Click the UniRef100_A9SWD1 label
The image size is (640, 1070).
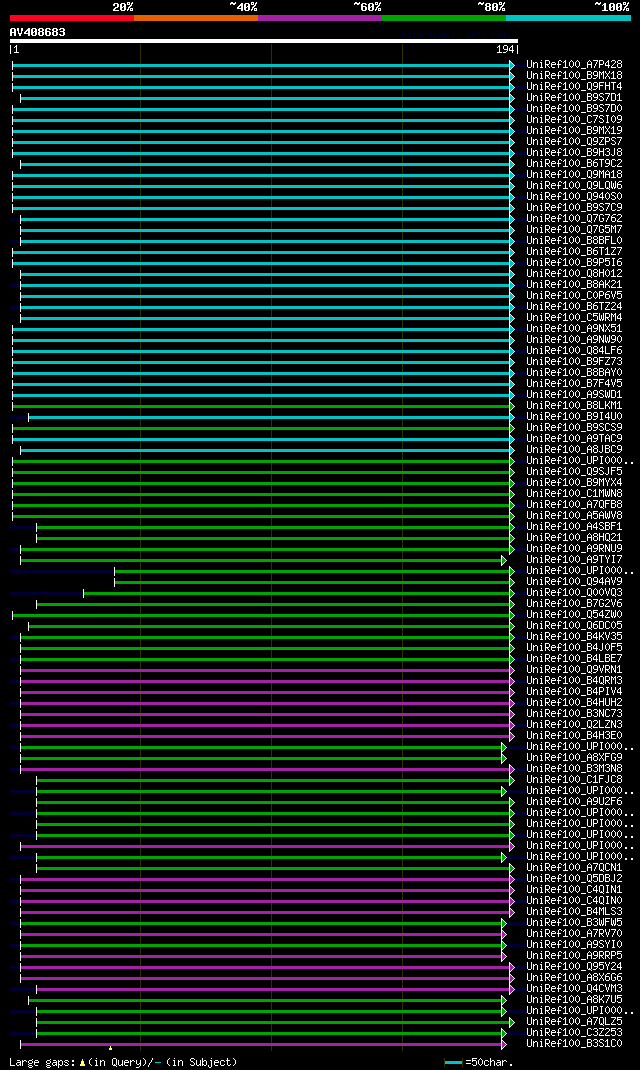tap(574, 395)
